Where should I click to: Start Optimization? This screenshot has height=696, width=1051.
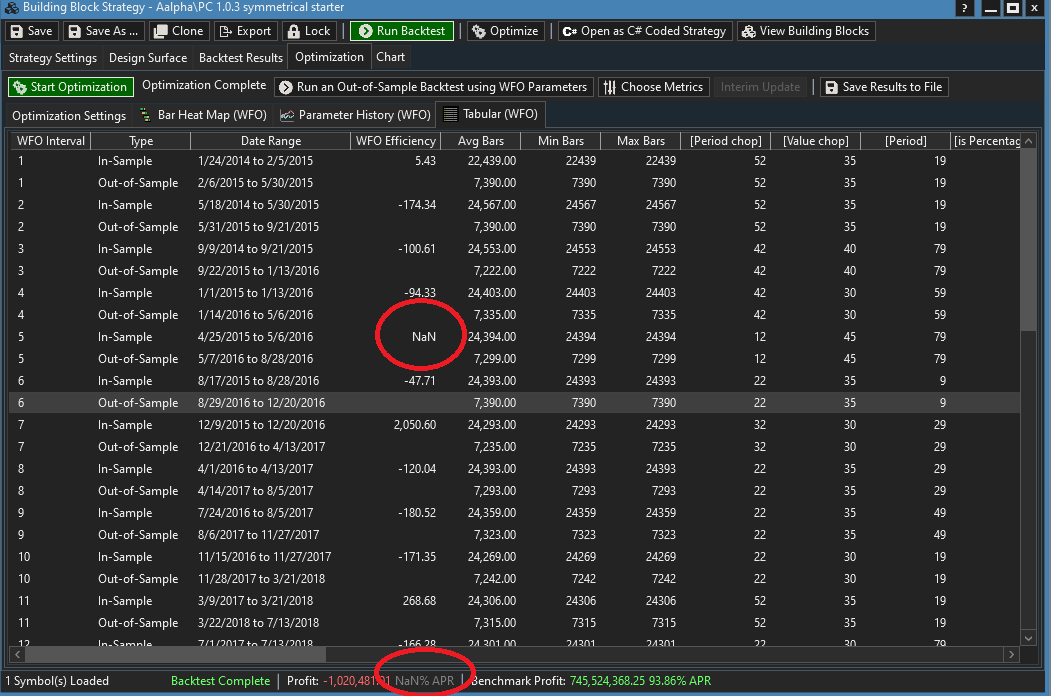click(x=70, y=87)
